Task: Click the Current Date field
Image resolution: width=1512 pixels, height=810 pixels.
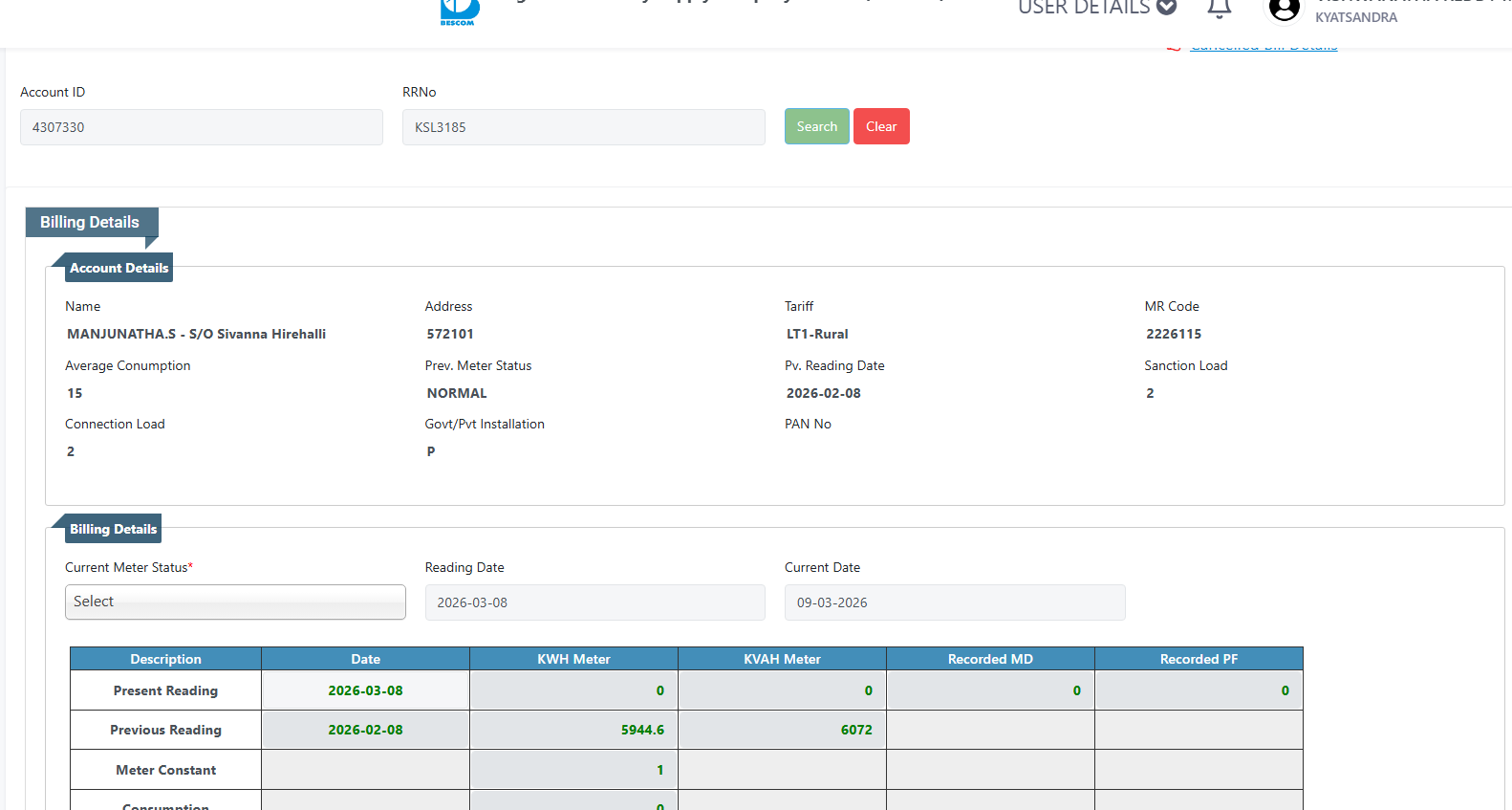Action: (x=954, y=602)
